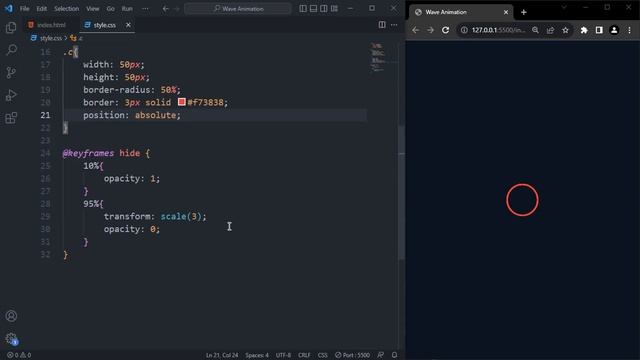The image size is (640, 360).
Task: Select the Wave Animation browser tab
Action: (460, 12)
